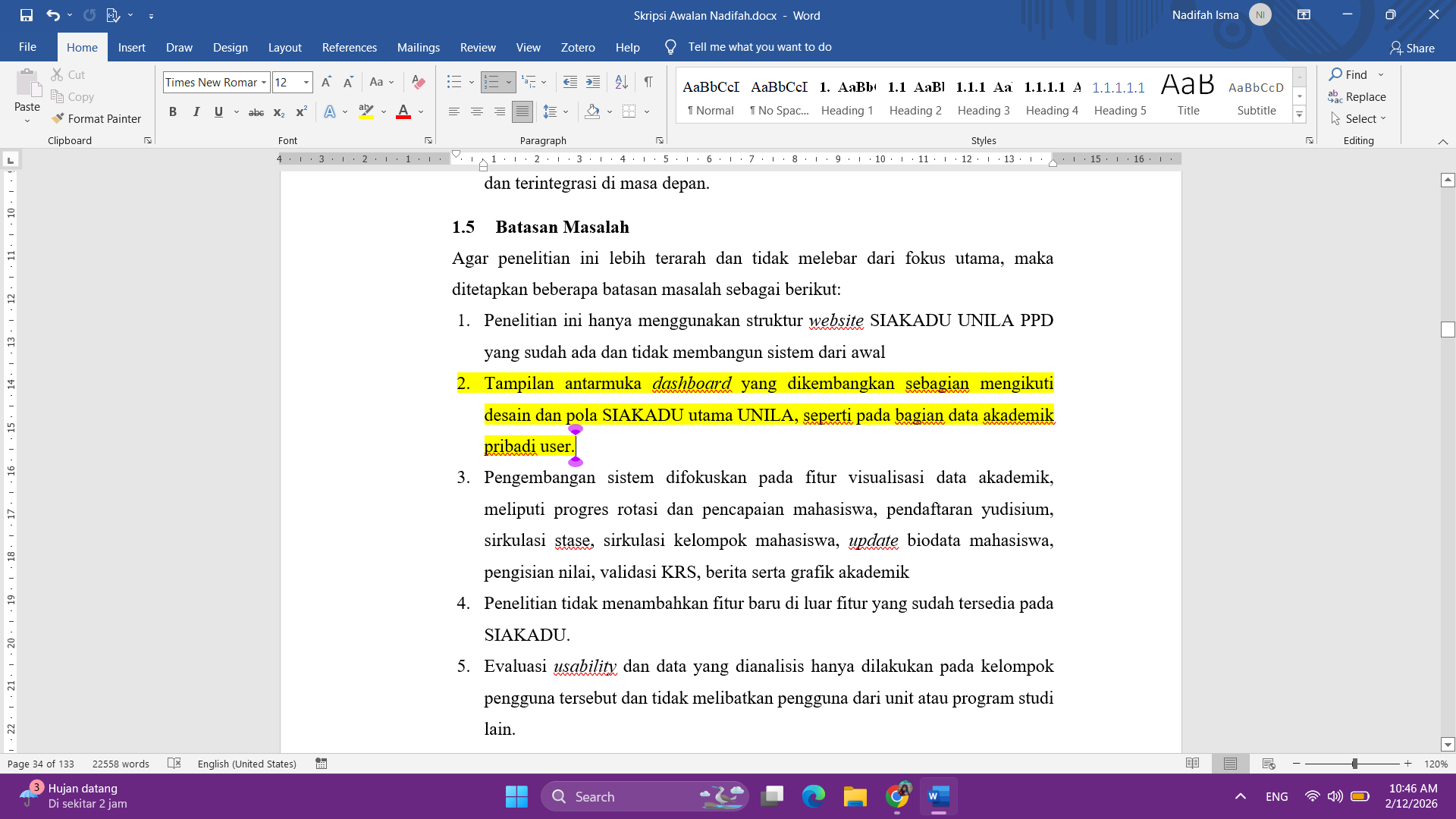Switch to the Review tab
This screenshot has height=819, width=1456.
[478, 47]
